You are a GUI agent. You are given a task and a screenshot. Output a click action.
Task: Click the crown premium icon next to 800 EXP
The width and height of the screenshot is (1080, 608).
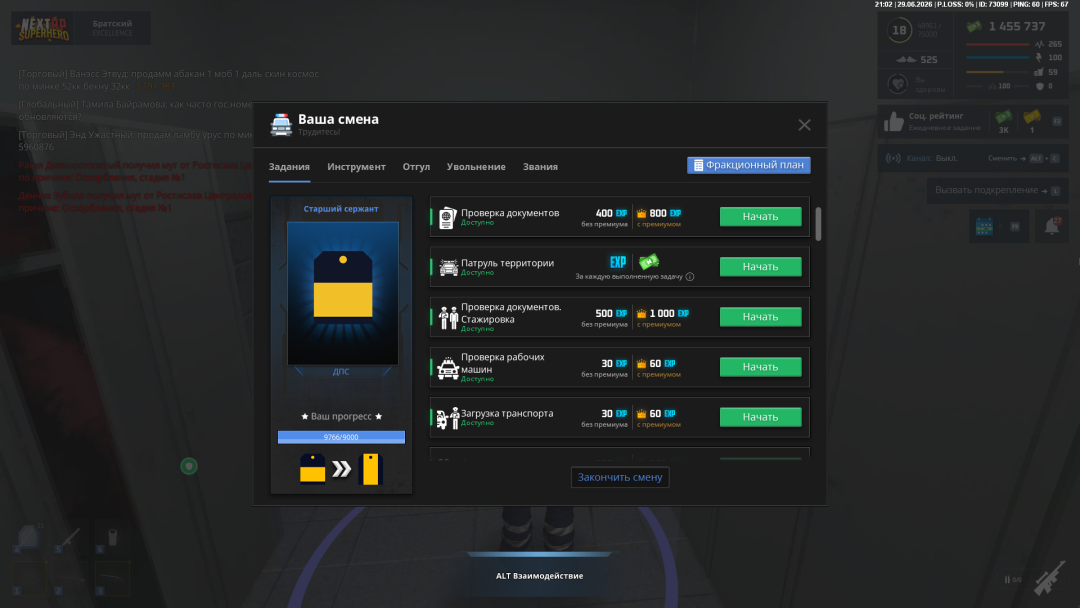pyautogui.click(x=641, y=213)
